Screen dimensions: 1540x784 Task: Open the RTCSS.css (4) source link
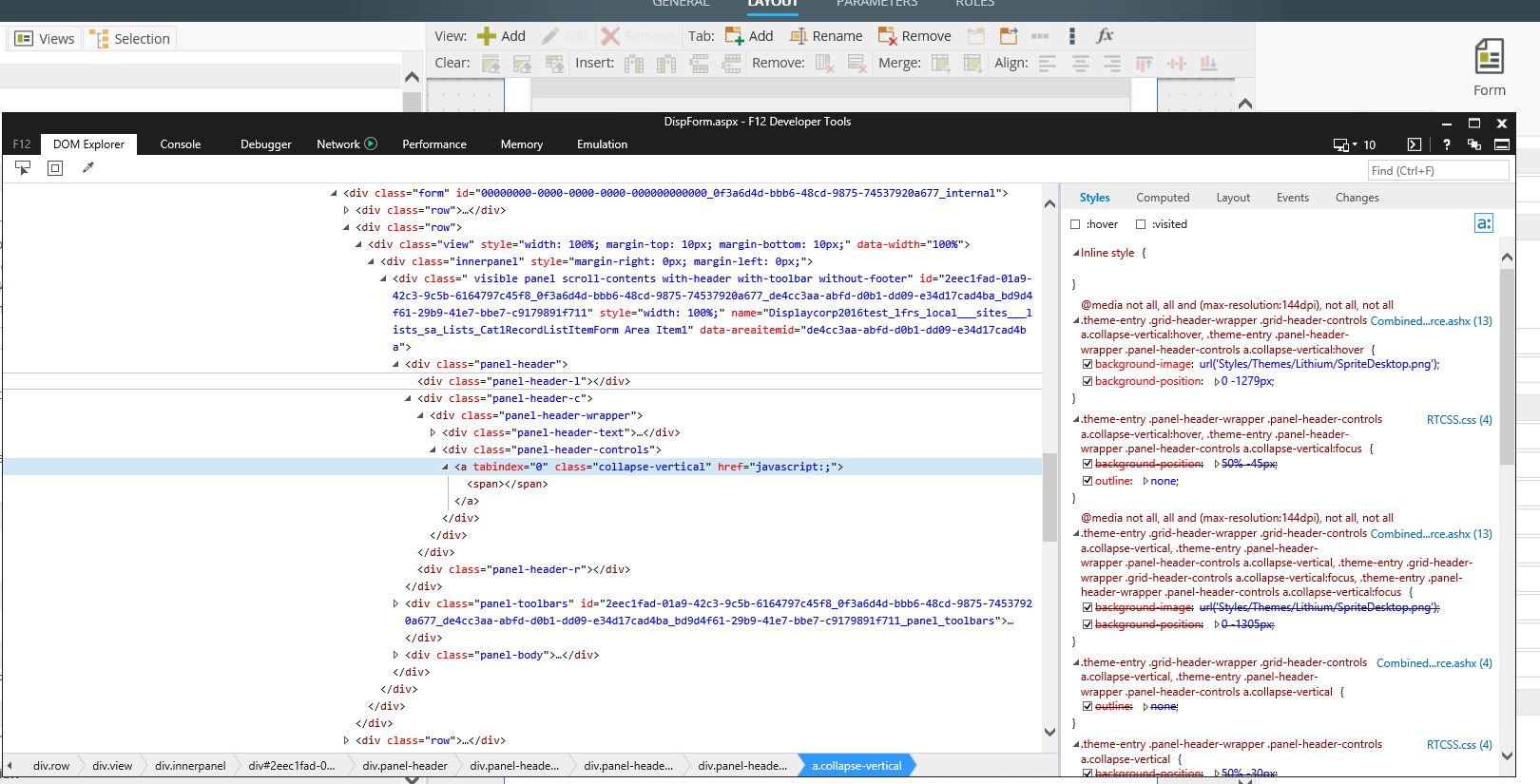pos(1458,419)
